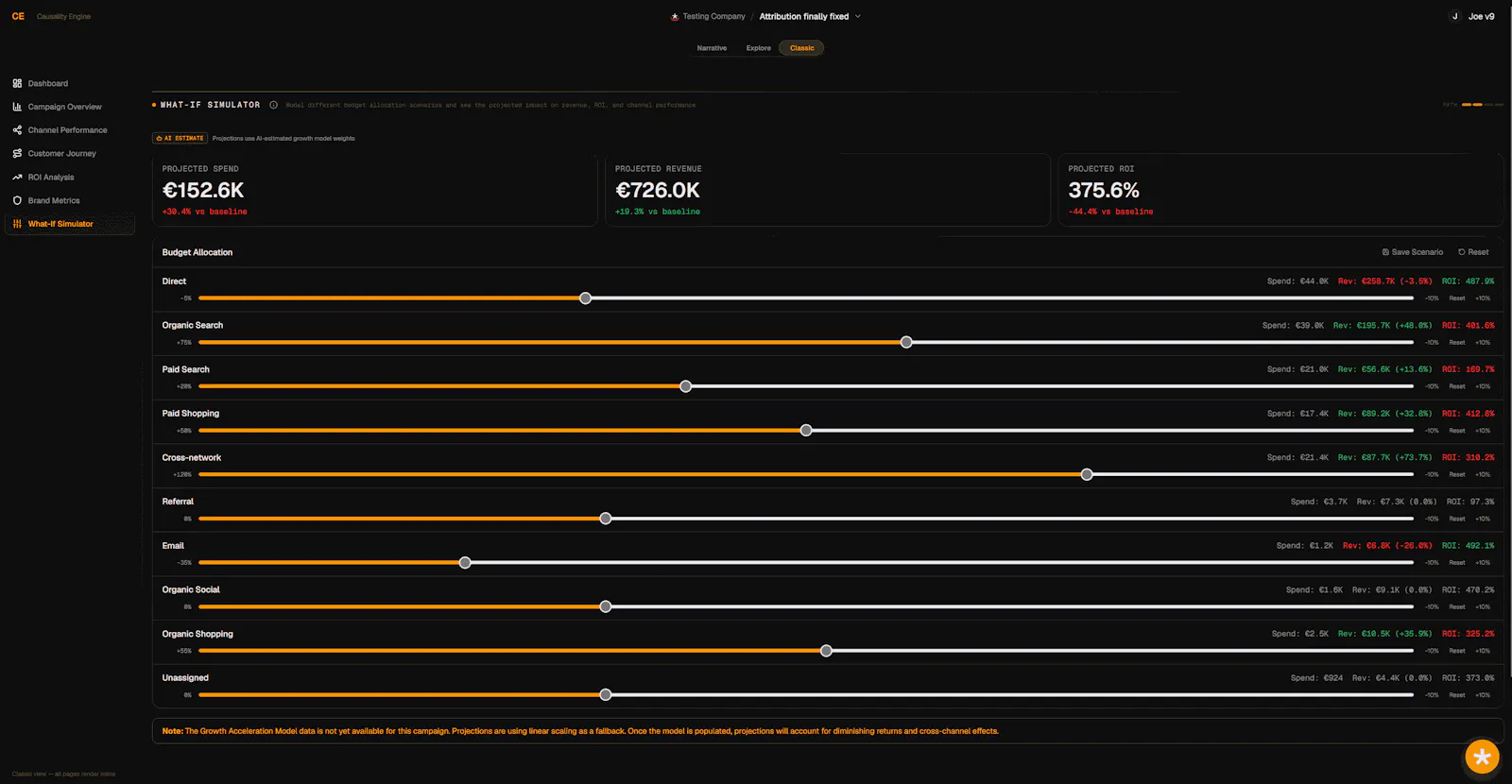Decrease Direct budget by 10%
Viewport: 1512px width, 784px height.
pos(1432,298)
